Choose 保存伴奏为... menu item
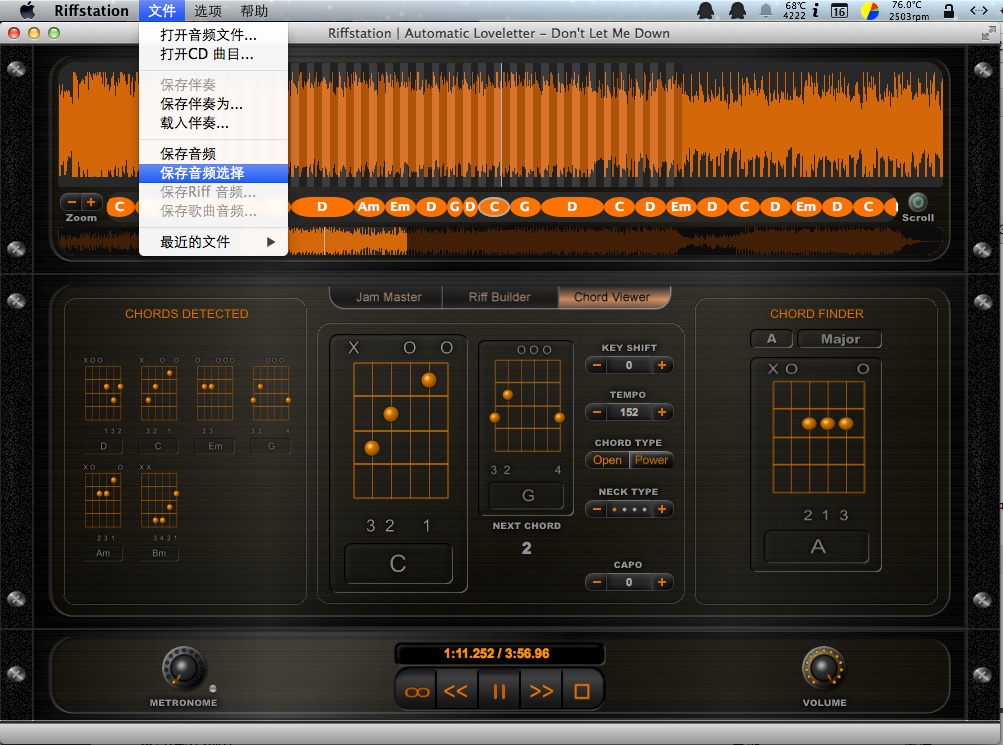The width and height of the screenshot is (1003, 745). tap(213, 104)
